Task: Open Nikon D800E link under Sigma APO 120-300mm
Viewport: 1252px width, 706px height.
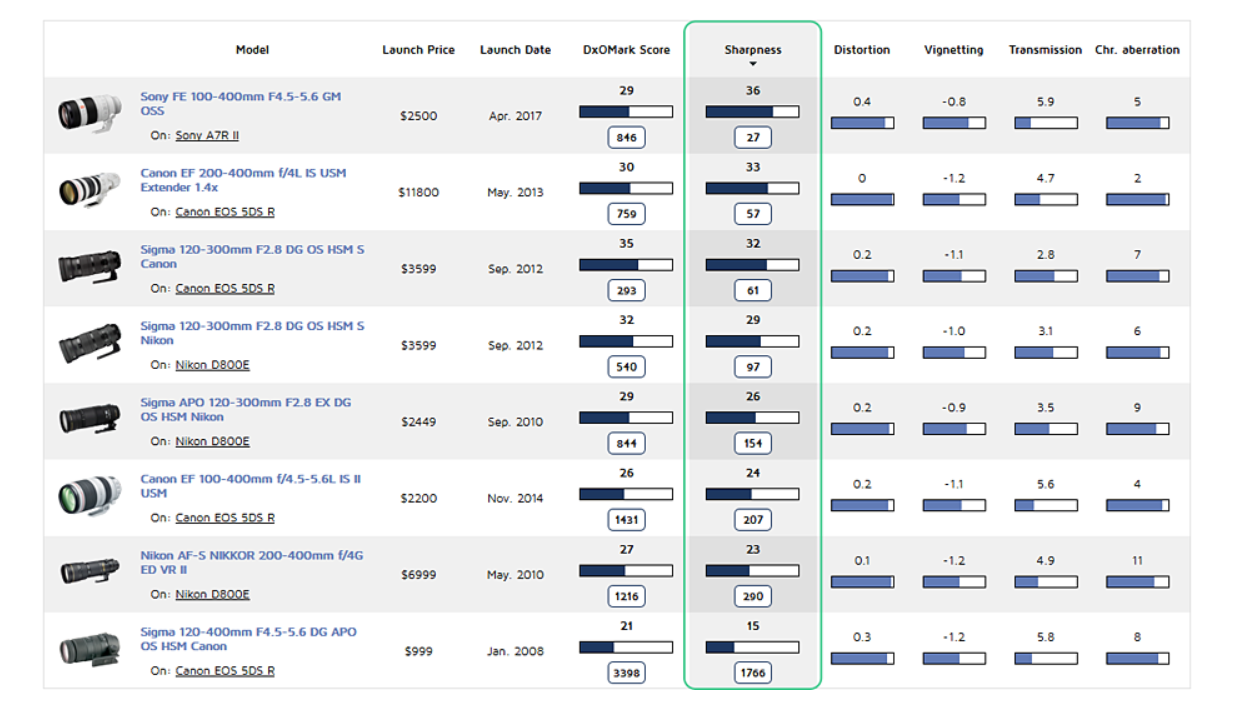Action: [x=212, y=441]
